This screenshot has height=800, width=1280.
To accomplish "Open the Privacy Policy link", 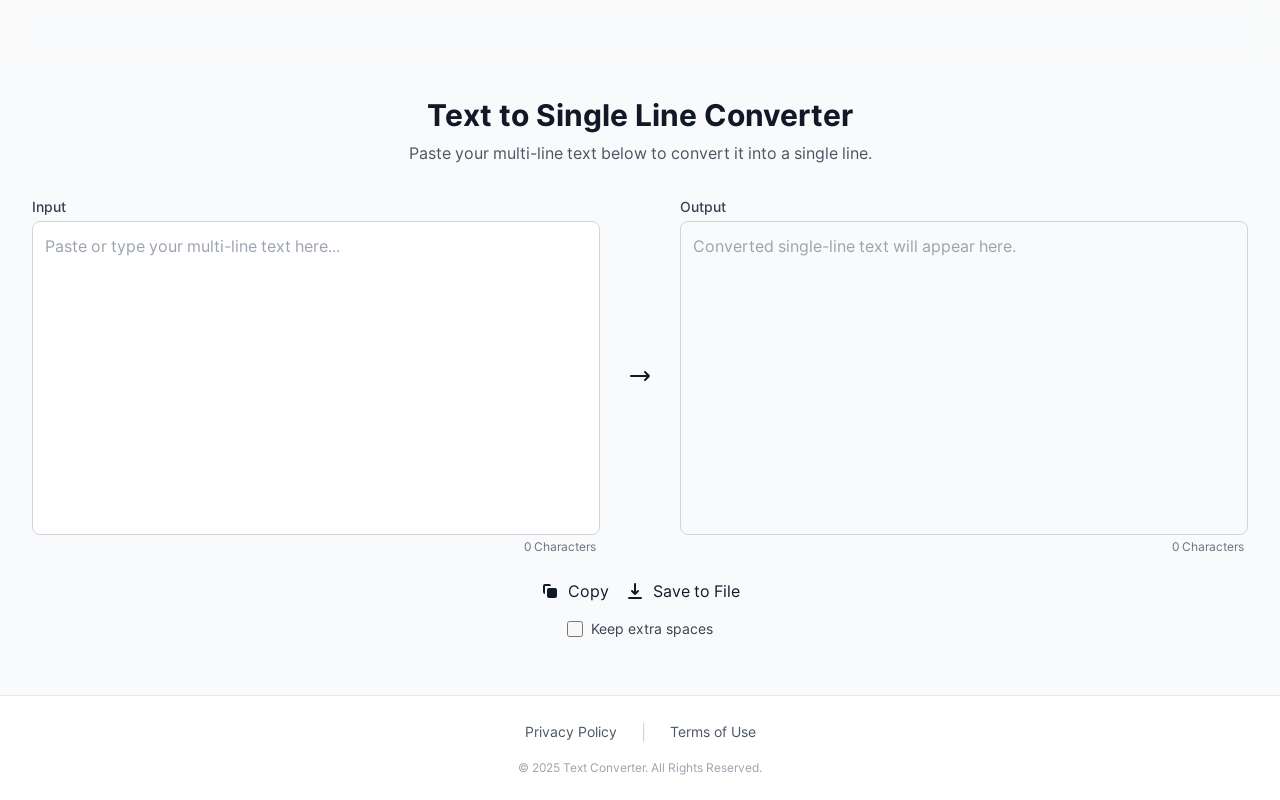I will pyautogui.click(x=571, y=732).
